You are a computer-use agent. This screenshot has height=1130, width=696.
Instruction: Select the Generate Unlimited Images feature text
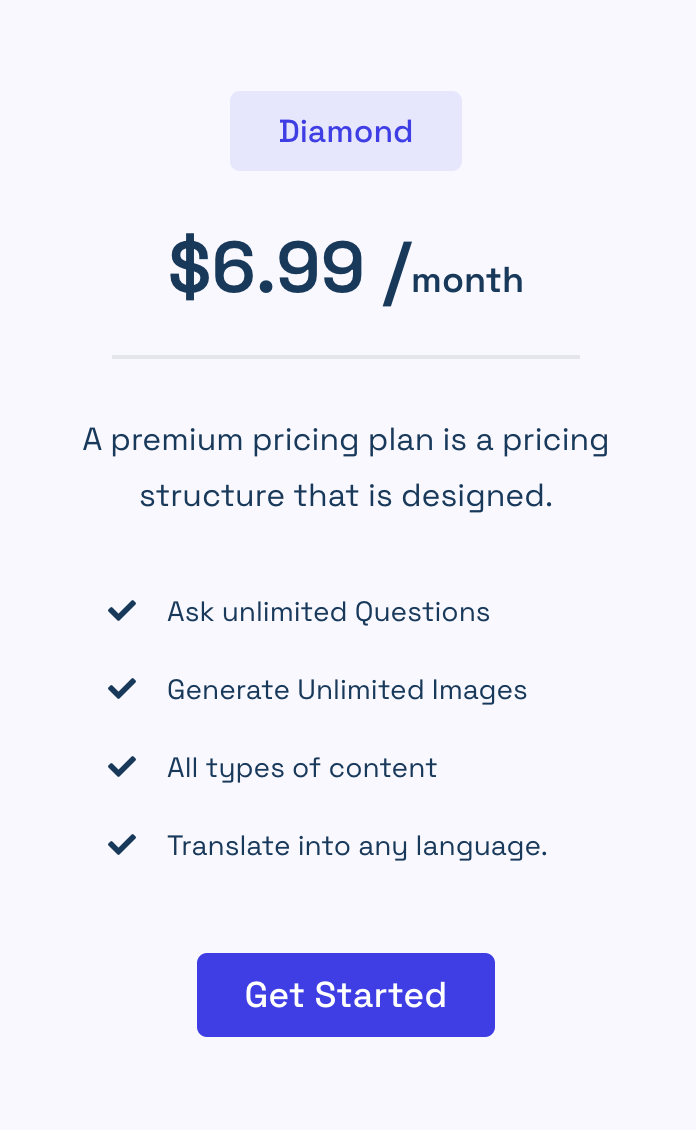pos(347,689)
